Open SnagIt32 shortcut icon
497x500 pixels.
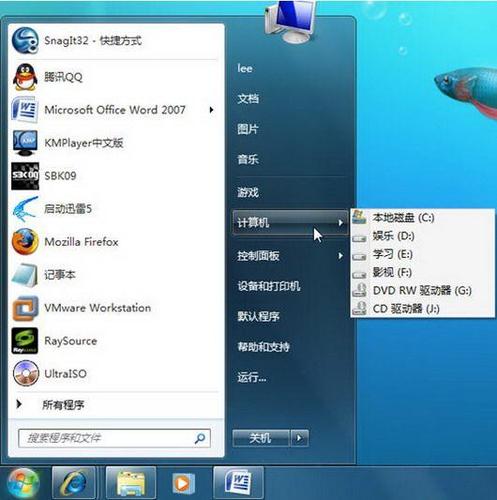pos(25,40)
